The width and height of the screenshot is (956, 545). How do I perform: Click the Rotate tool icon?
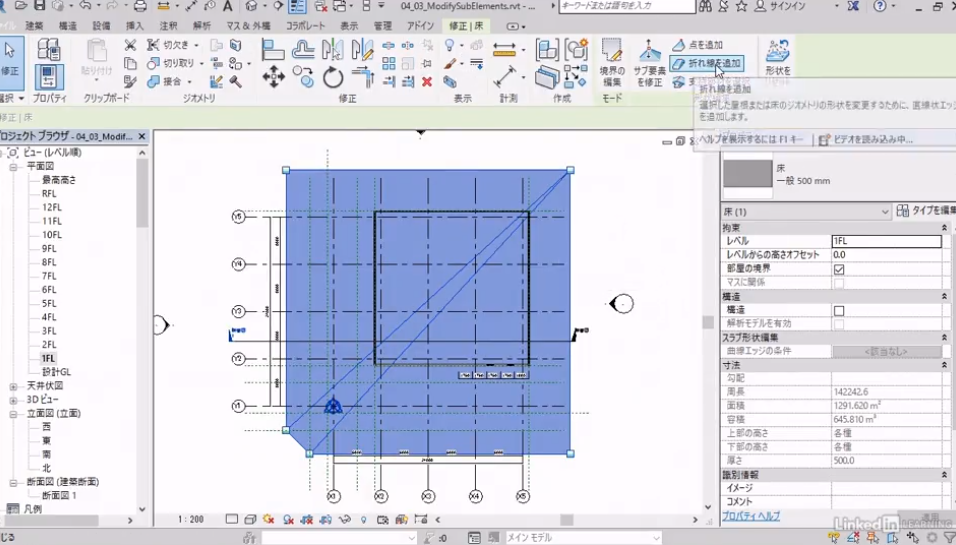point(333,78)
